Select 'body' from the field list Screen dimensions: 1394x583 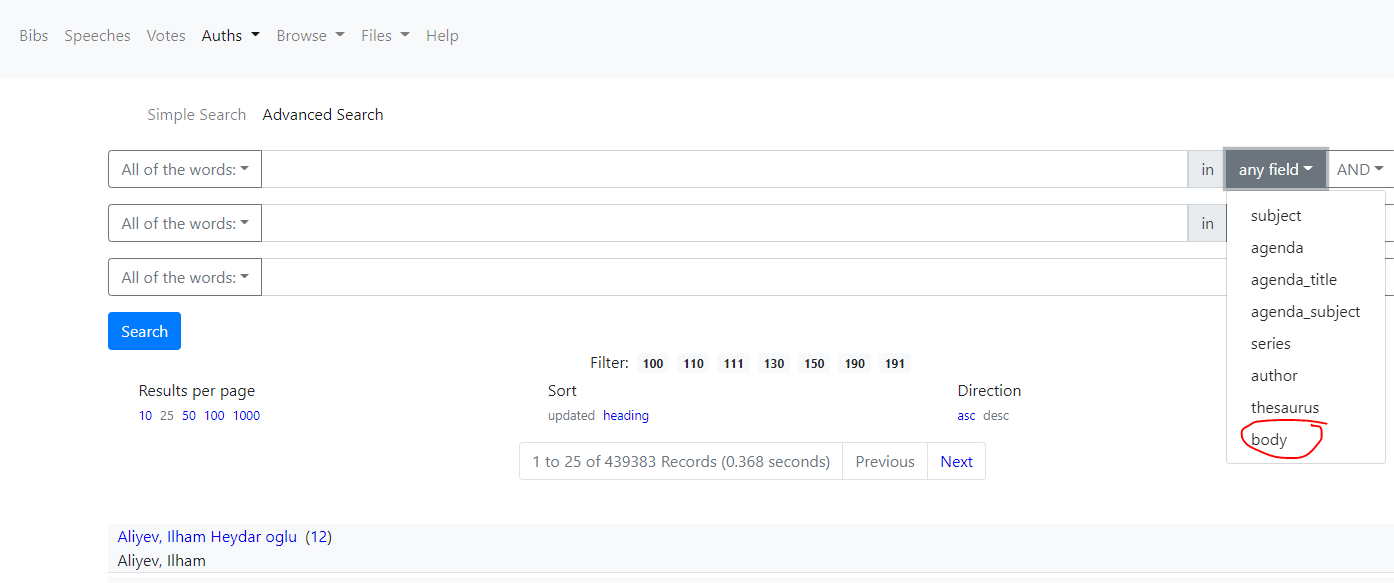(x=1267, y=439)
